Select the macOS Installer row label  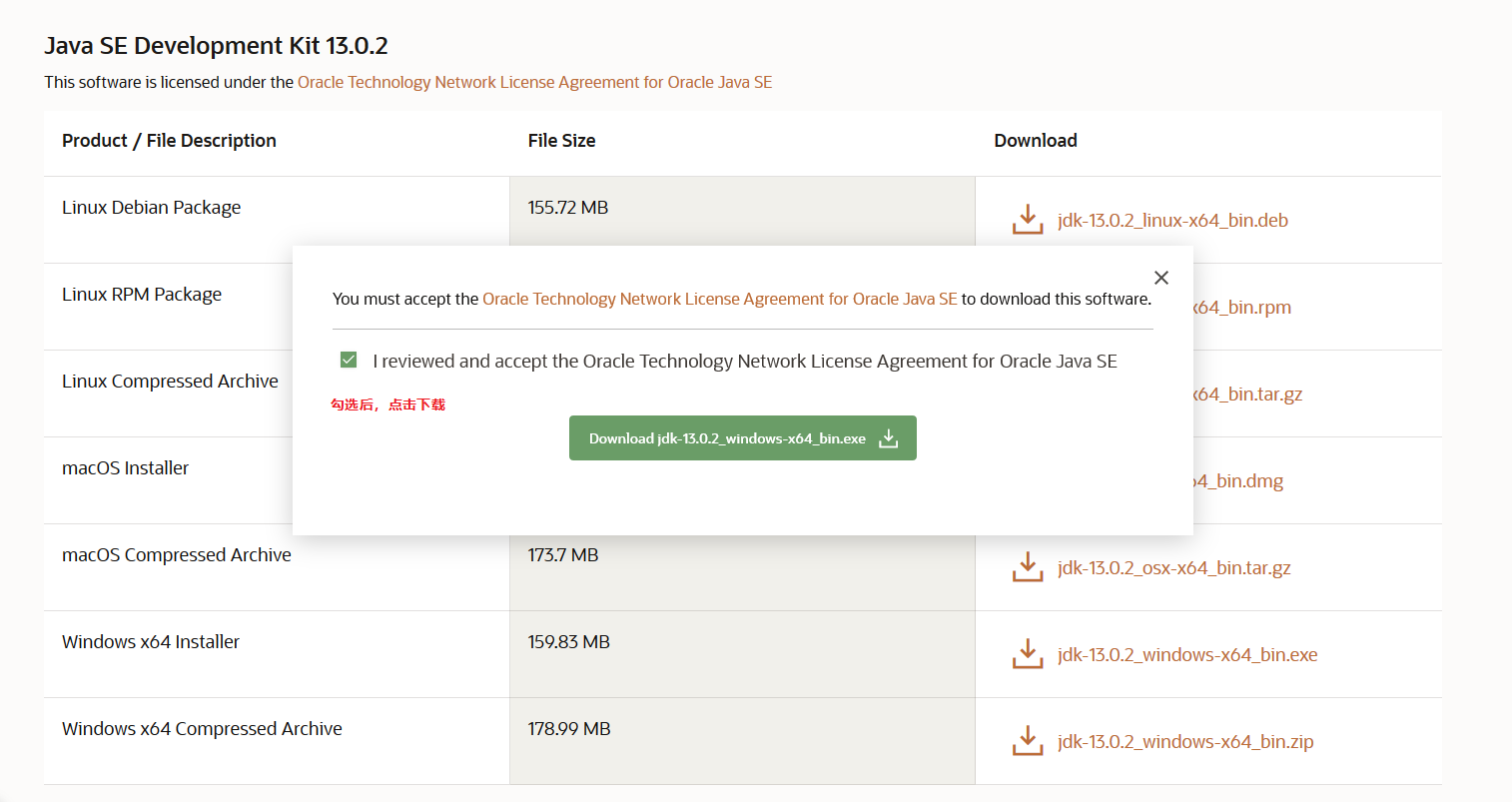[125, 467]
